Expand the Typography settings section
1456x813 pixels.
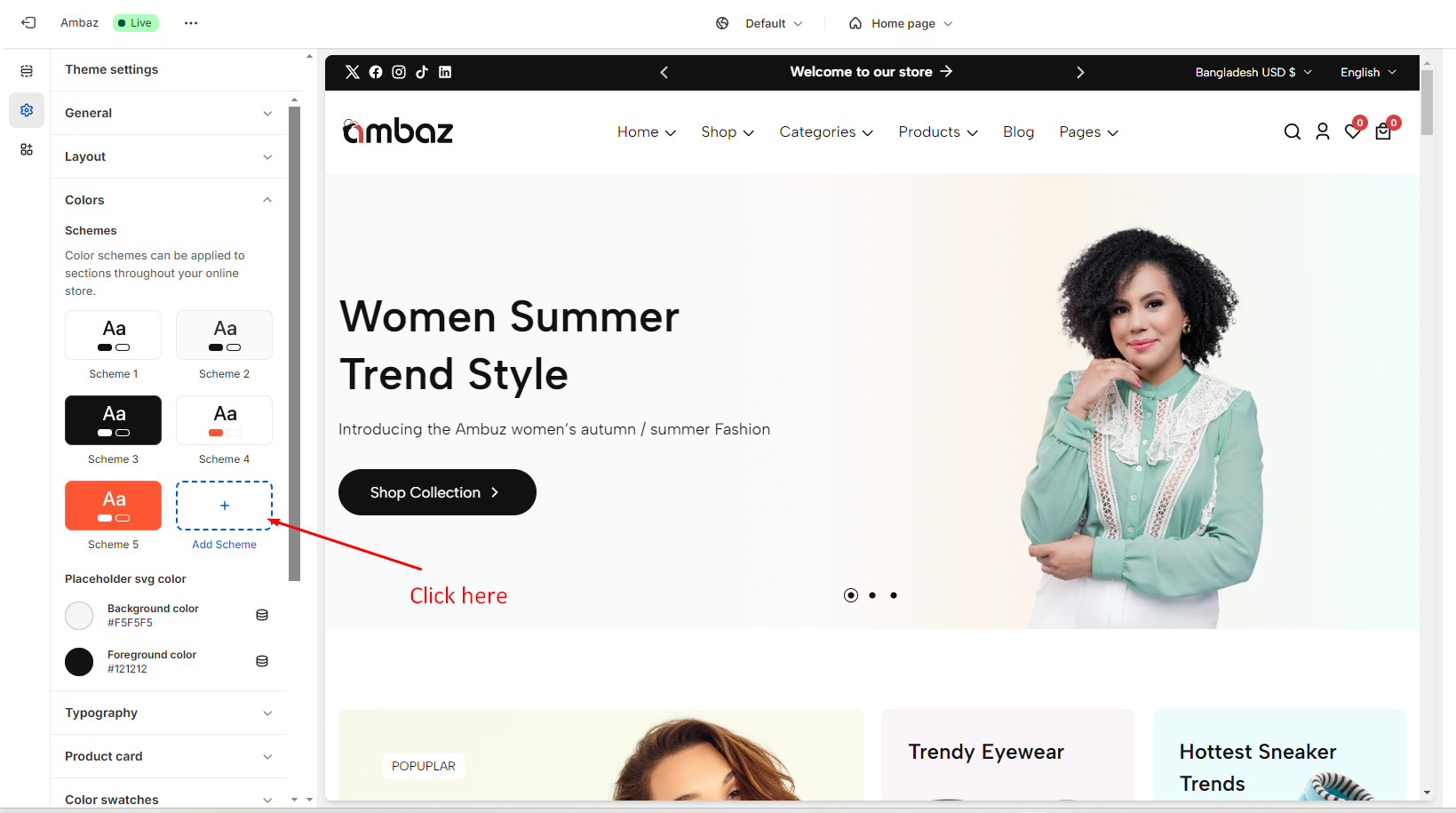click(x=169, y=713)
